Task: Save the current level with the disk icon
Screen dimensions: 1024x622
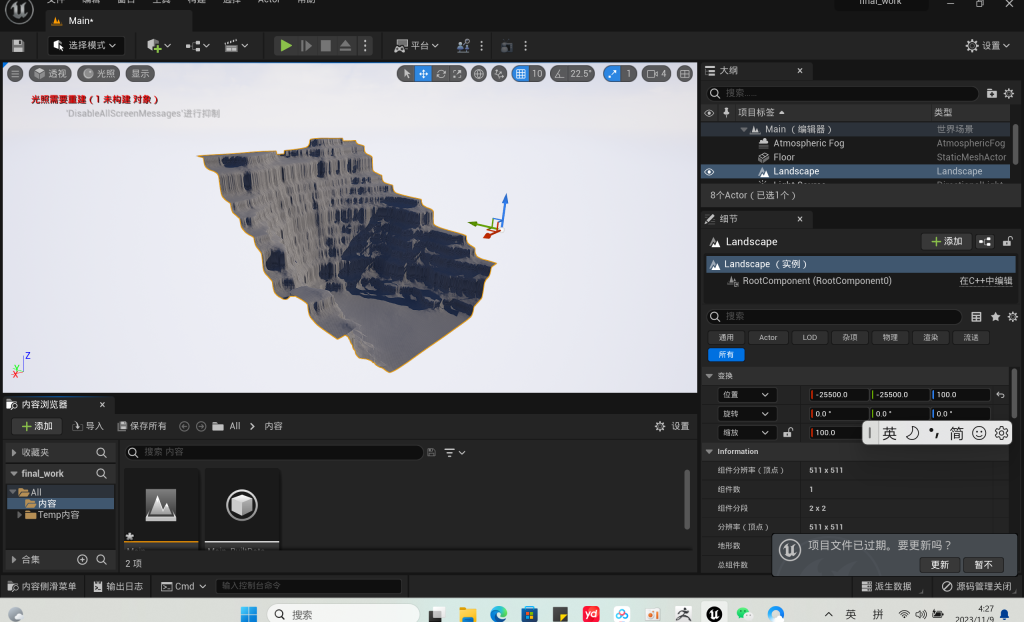Action: click(18, 46)
